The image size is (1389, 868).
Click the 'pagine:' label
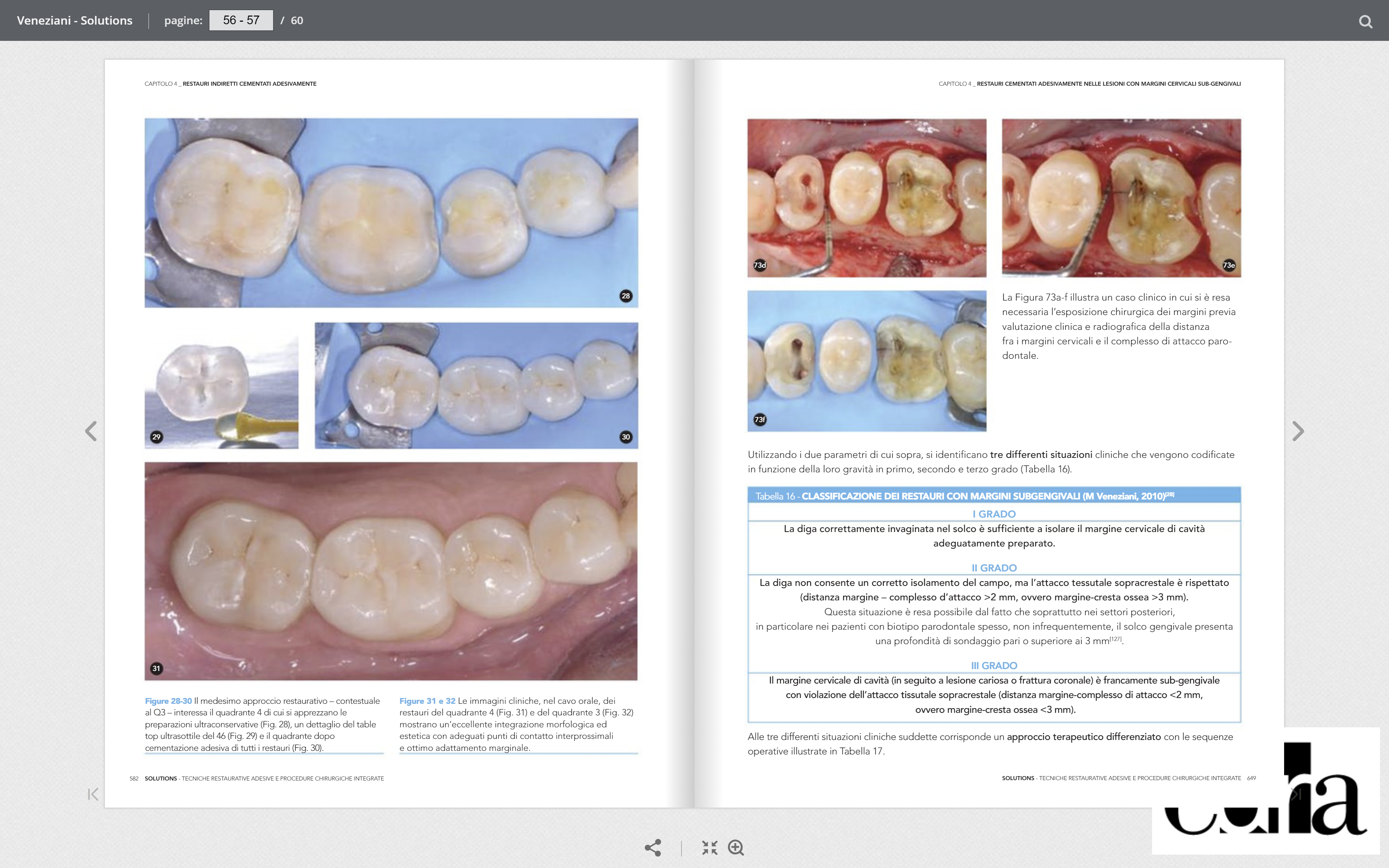pyautogui.click(x=183, y=21)
